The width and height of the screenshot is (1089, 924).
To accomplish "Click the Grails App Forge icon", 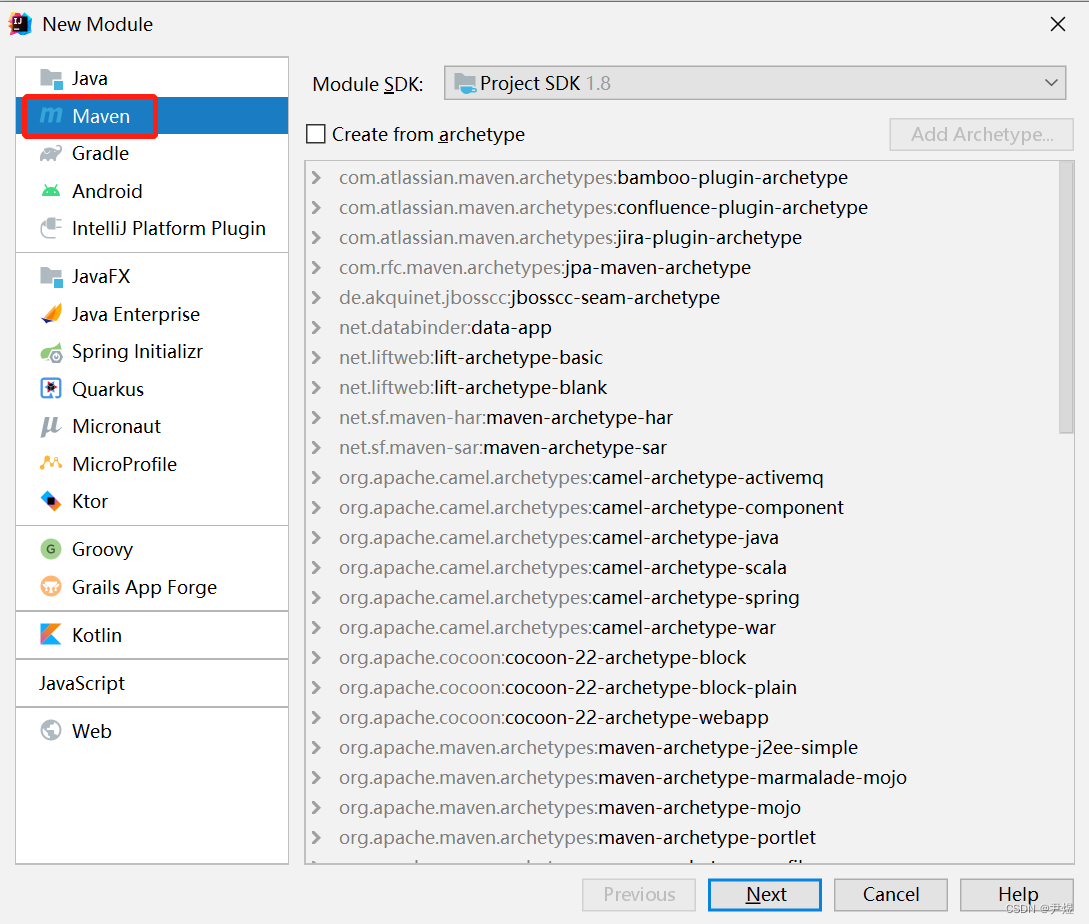I will pos(51,586).
